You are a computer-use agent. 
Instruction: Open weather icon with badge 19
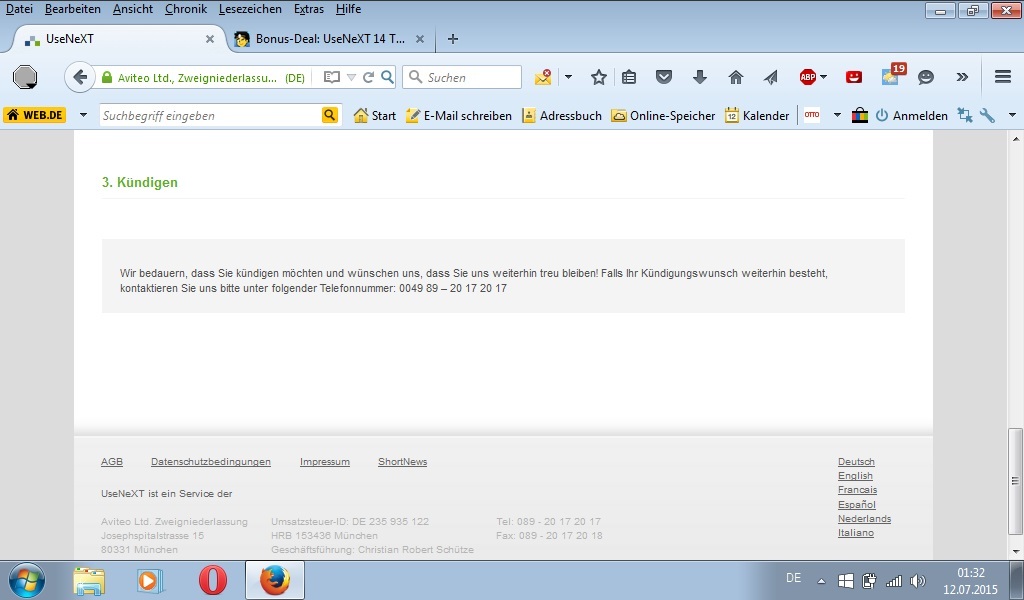(891, 75)
